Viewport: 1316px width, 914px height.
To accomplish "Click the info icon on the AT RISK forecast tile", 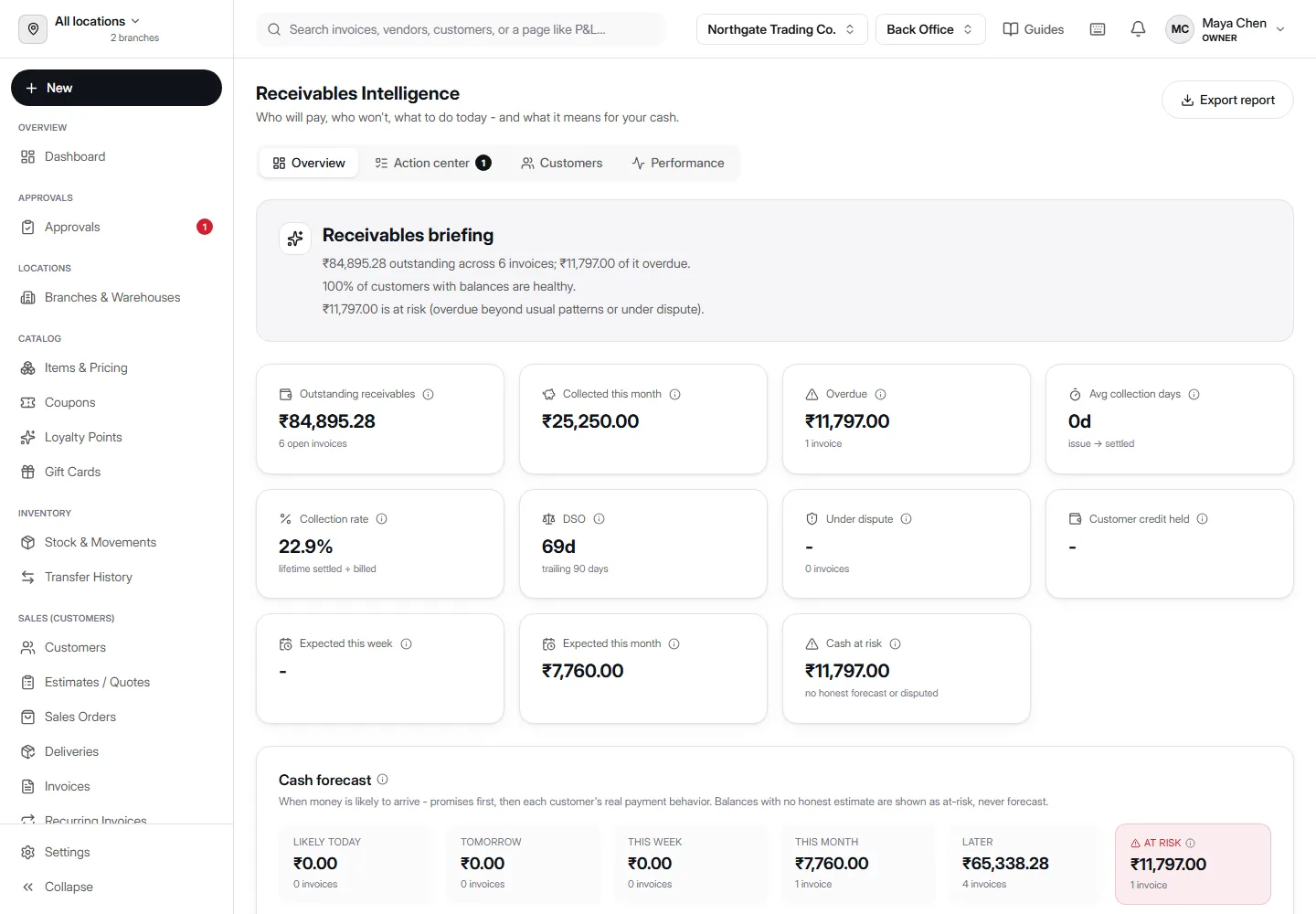I will pos(1190,844).
